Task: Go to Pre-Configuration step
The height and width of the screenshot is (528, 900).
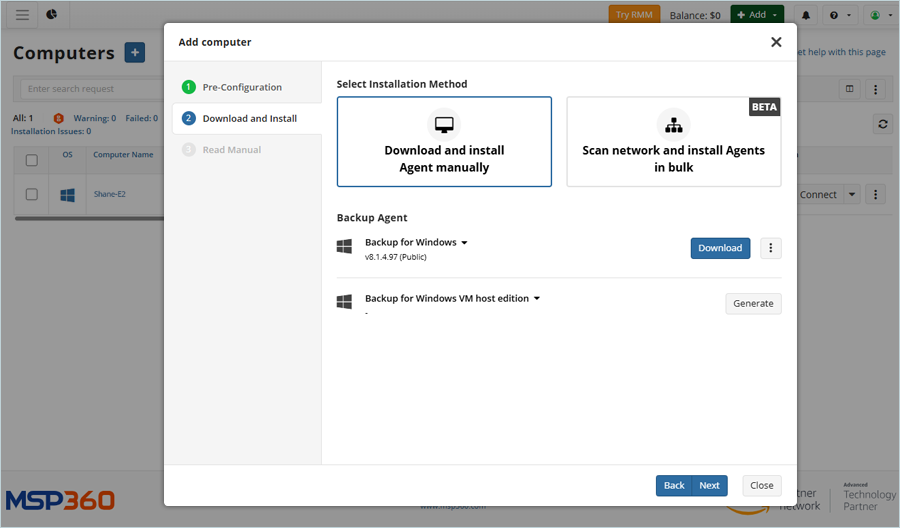Action: [242, 87]
